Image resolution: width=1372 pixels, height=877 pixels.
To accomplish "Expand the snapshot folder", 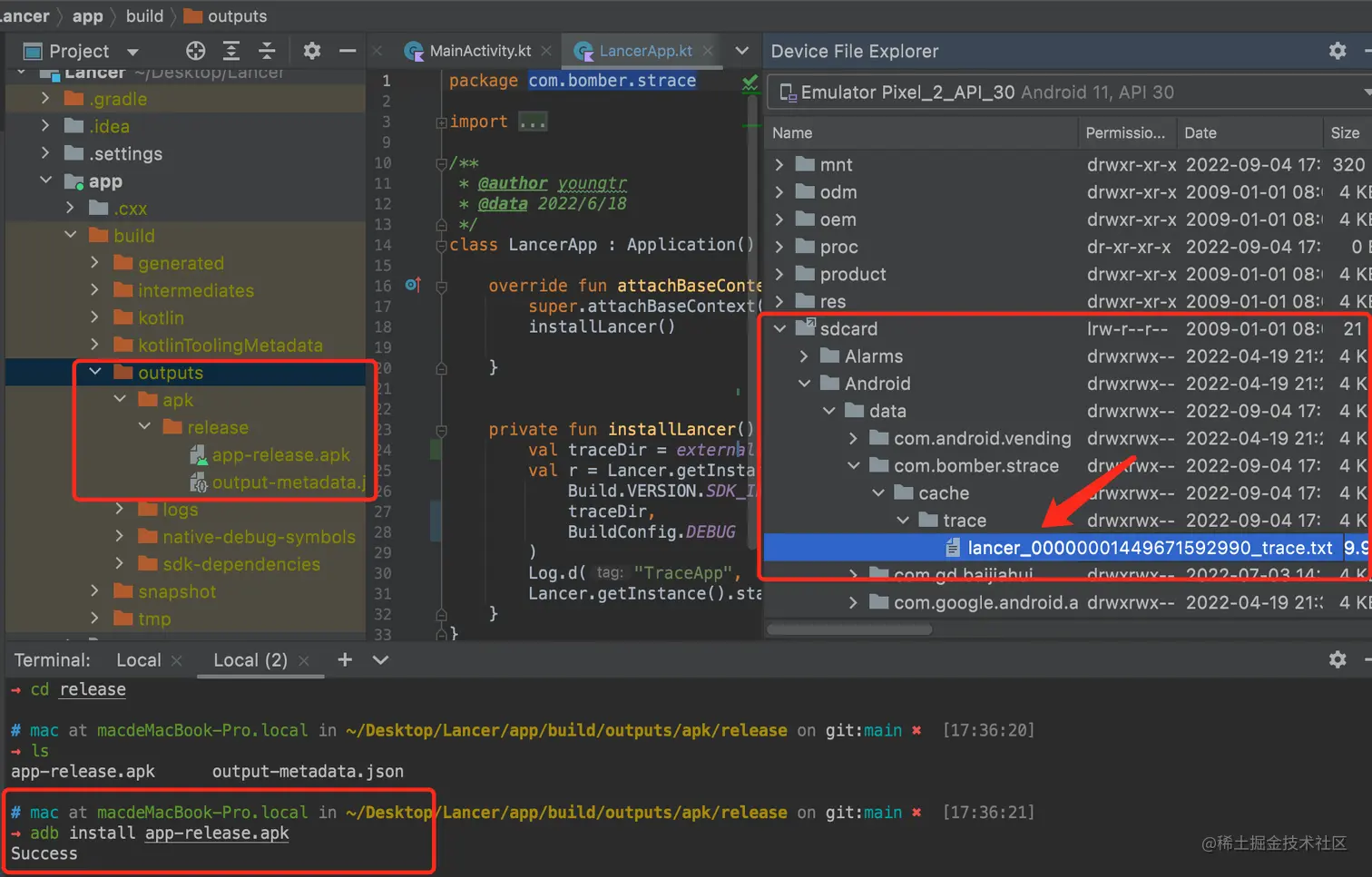I will 95,591.
